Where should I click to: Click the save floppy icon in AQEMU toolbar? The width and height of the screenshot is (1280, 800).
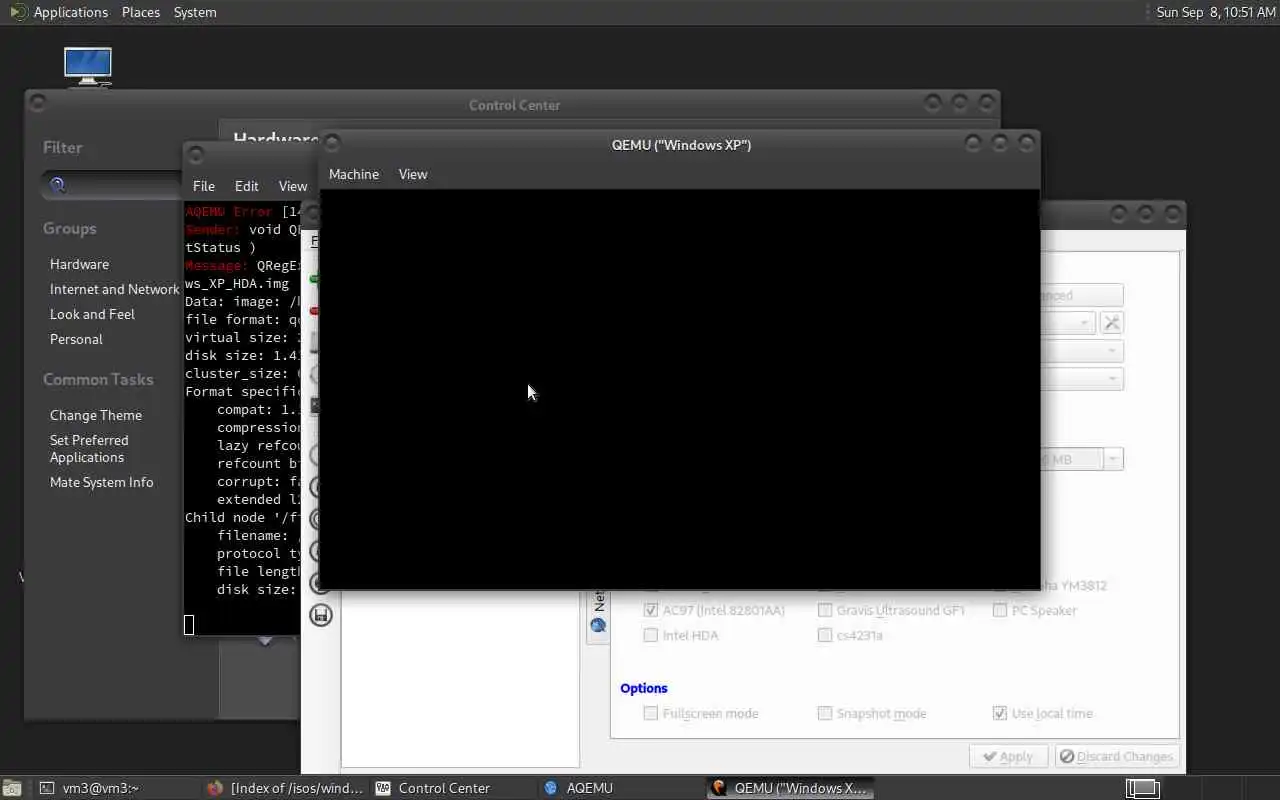click(x=320, y=615)
